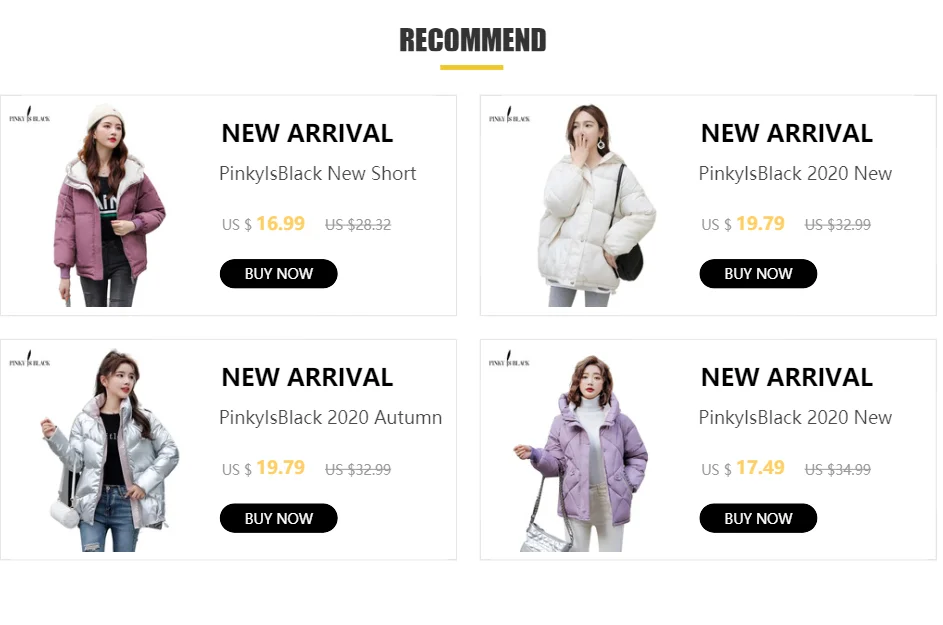
Task: Click BUY NOW for the white puffer coat
Action: tap(758, 274)
